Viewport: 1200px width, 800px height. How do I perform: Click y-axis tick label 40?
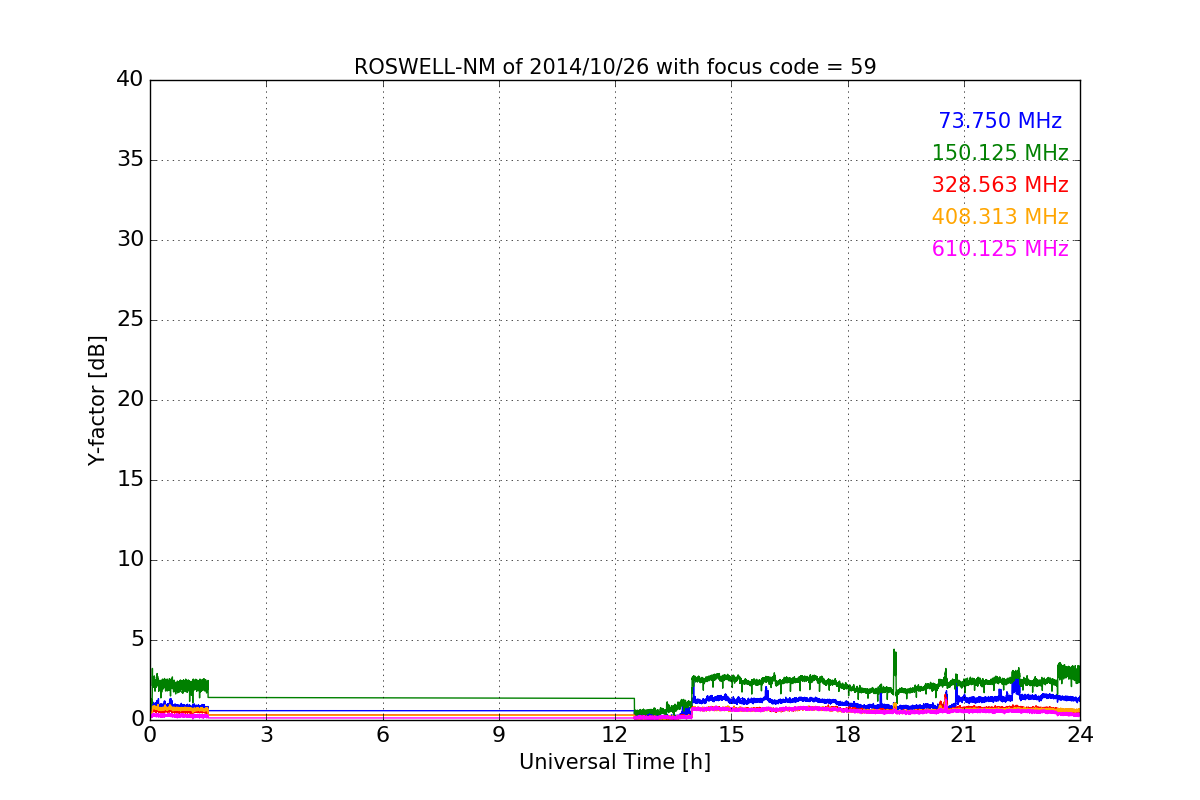[x=130, y=80]
